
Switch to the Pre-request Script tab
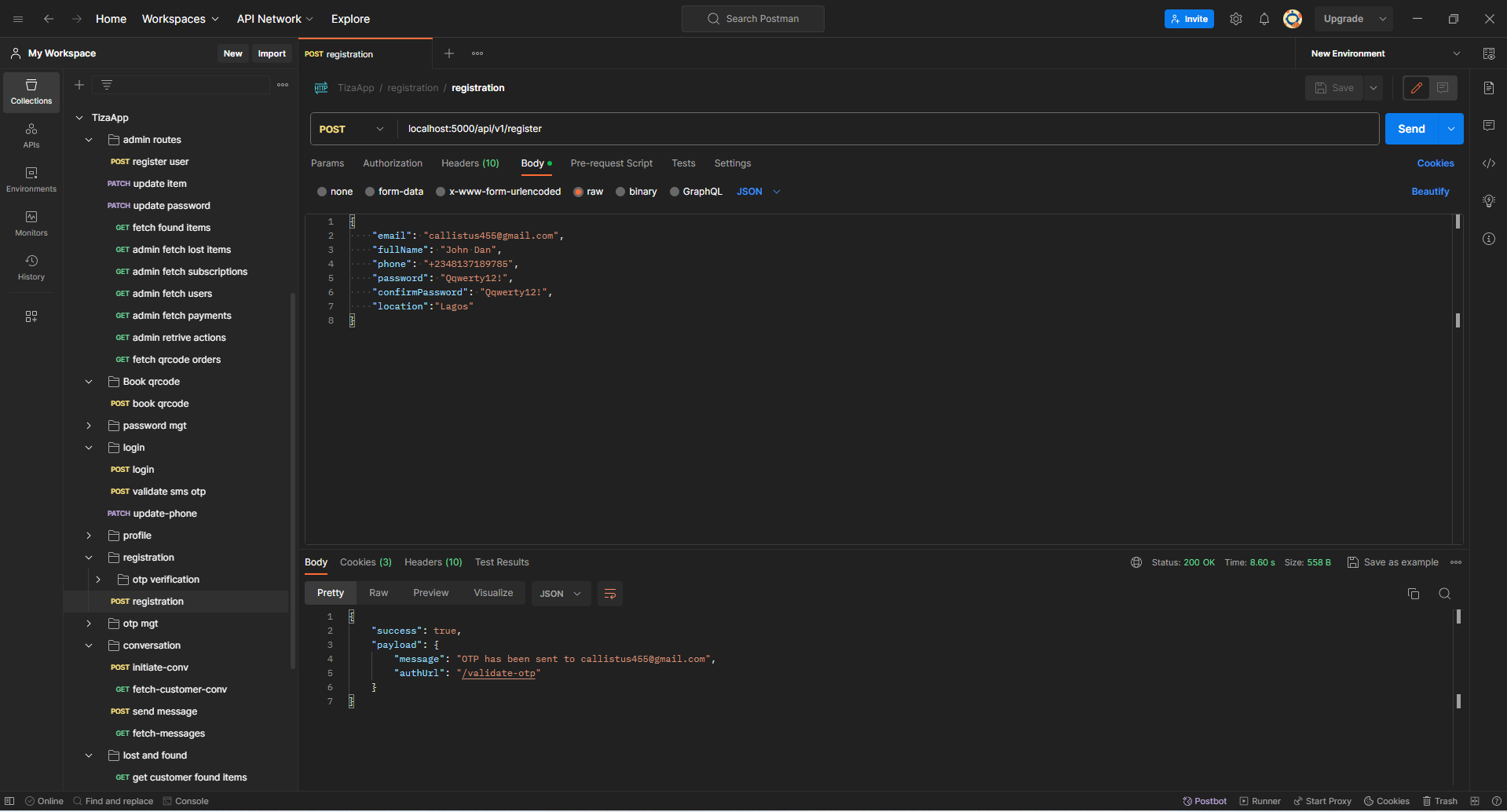(612, 163)
